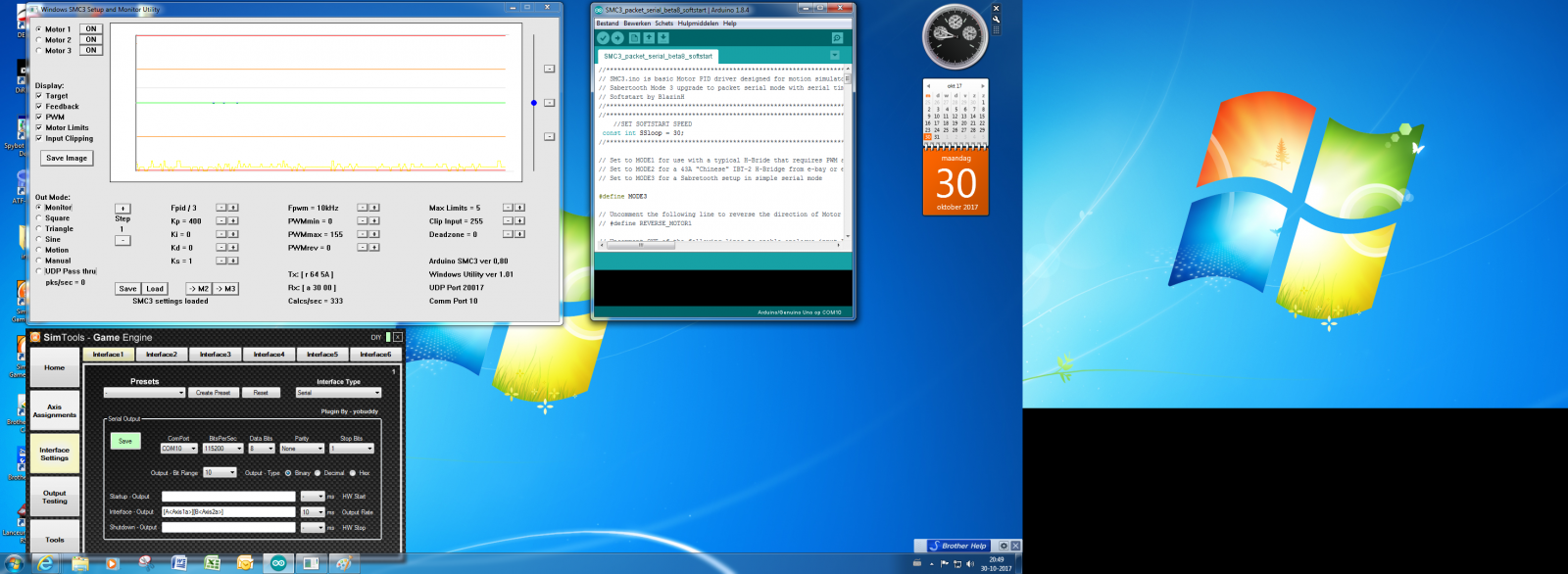Select Decimal output type radio
The width and height of the screenshot is (1568, 574).
(318, 473)
